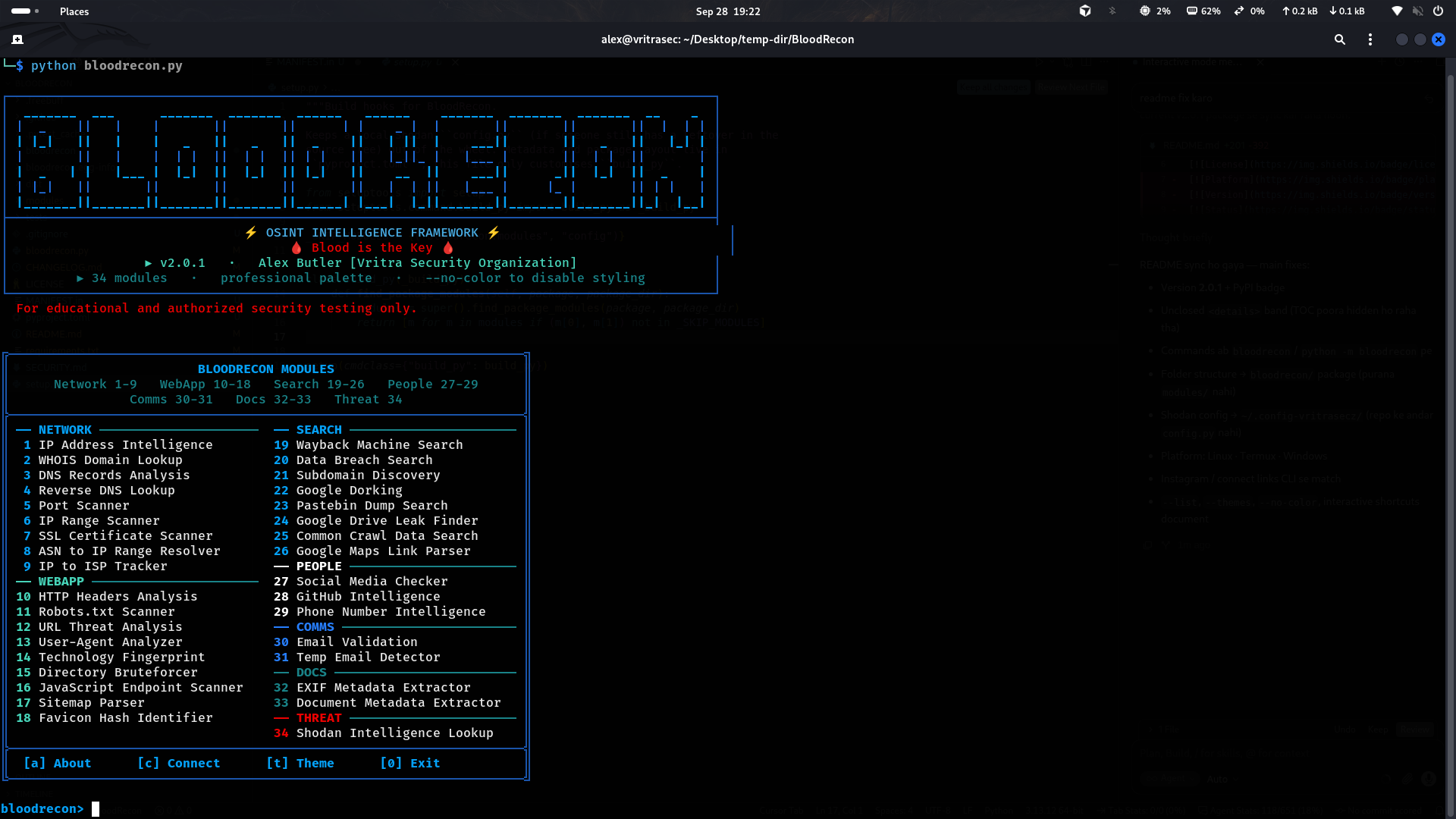Click the terminal title alex@vritrasec path
Viewport: 1456px width, 819px height.
click(728, 39)
